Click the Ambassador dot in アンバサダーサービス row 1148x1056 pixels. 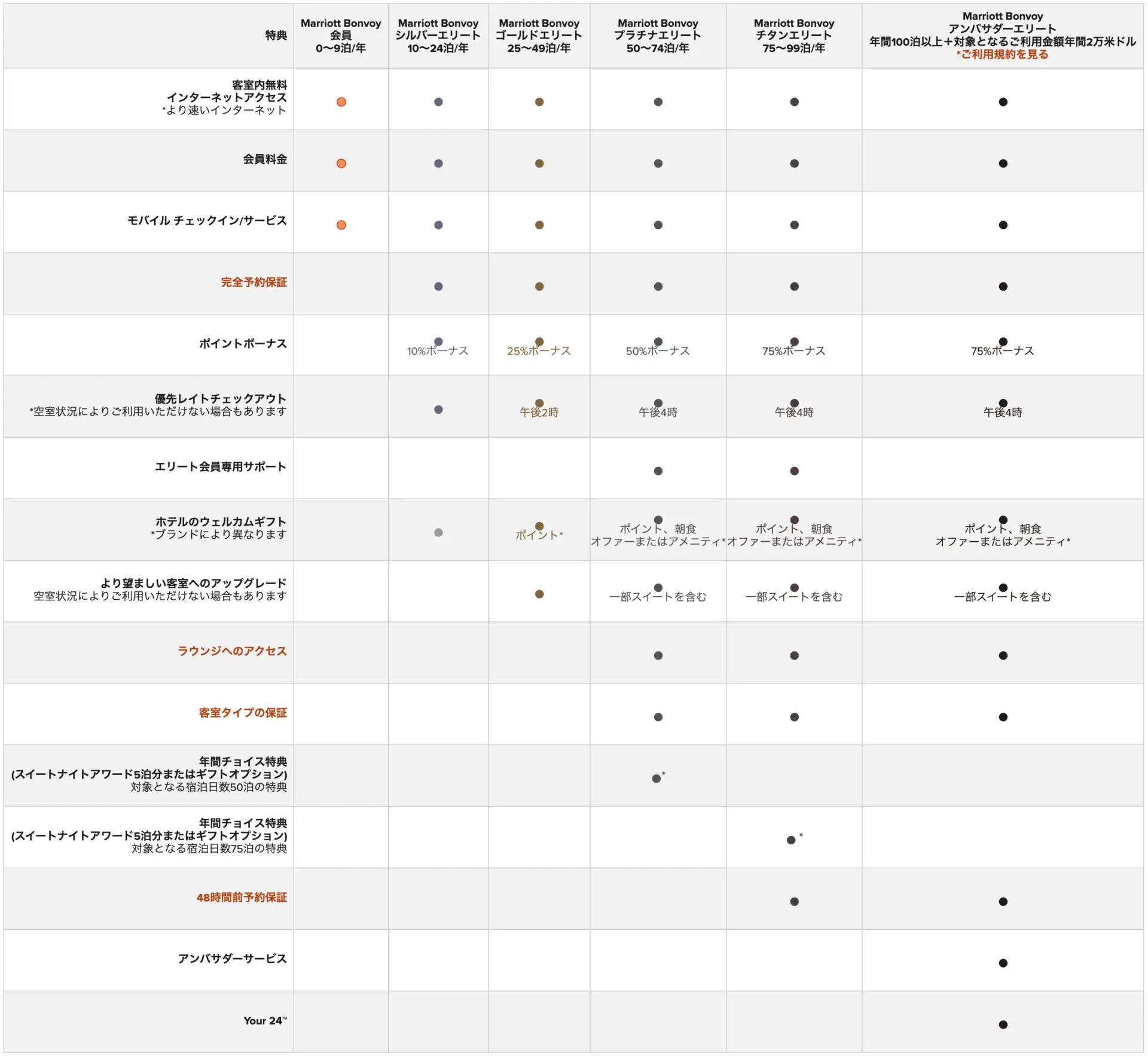[1003, 963]
